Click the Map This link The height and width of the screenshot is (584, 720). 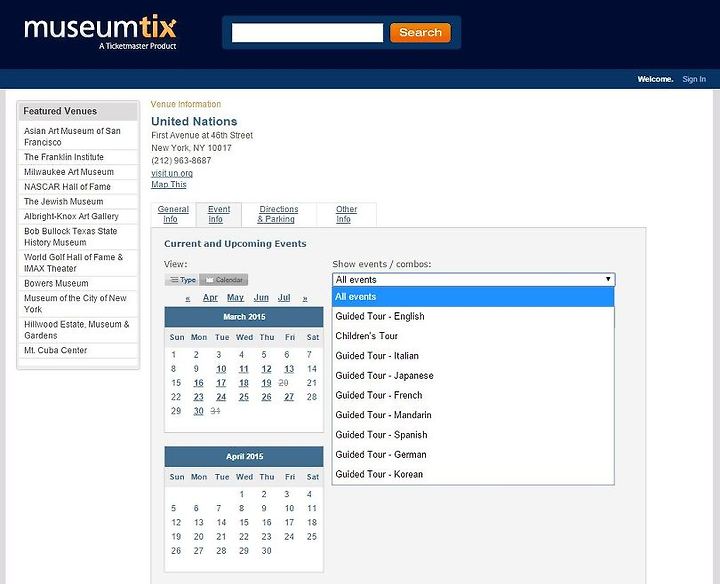[169, 184]
